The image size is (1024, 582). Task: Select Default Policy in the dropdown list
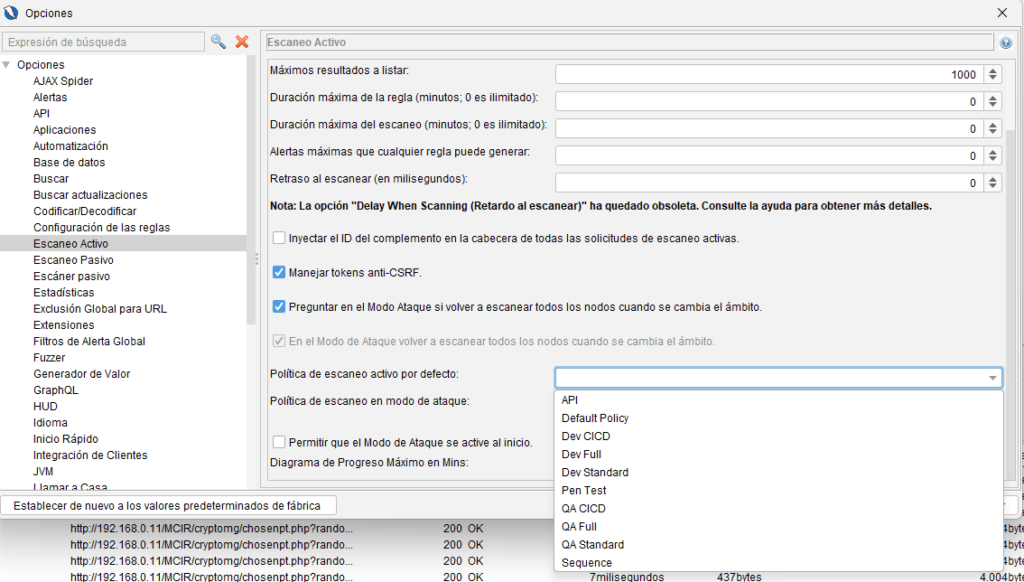[x=595, y=418]
